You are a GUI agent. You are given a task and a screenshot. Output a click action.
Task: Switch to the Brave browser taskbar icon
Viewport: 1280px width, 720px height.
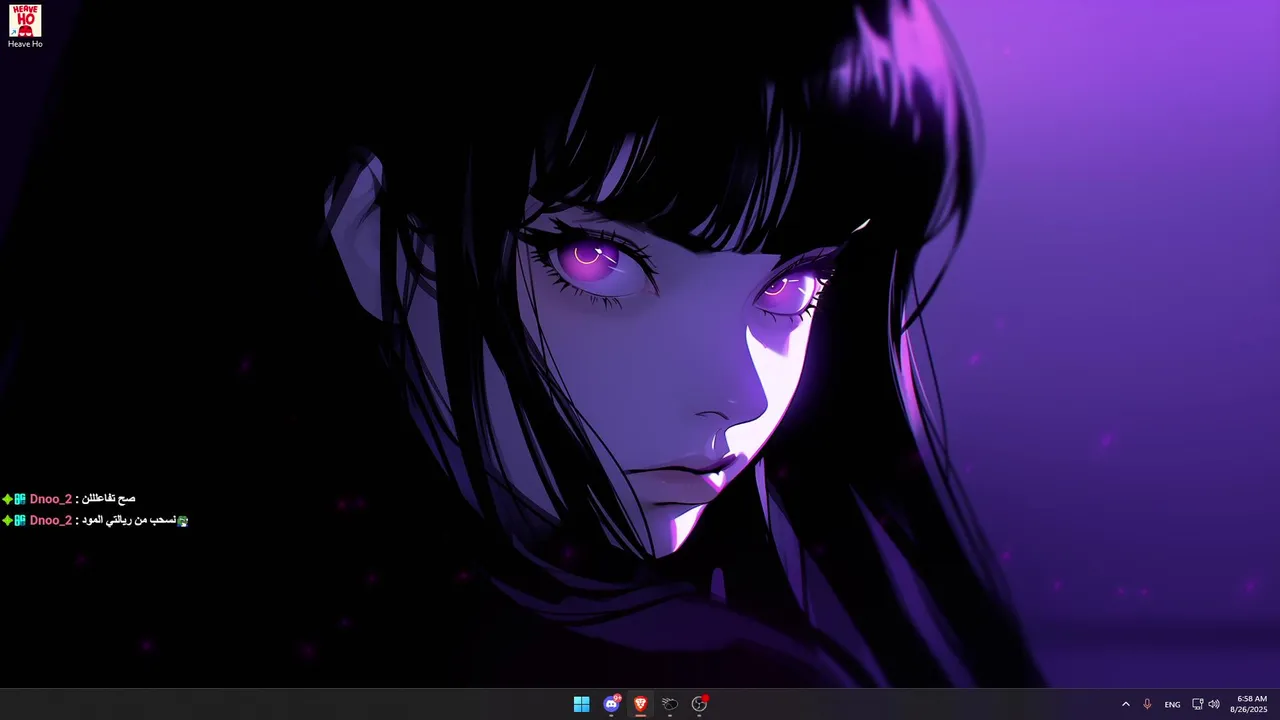click(640, 704)
